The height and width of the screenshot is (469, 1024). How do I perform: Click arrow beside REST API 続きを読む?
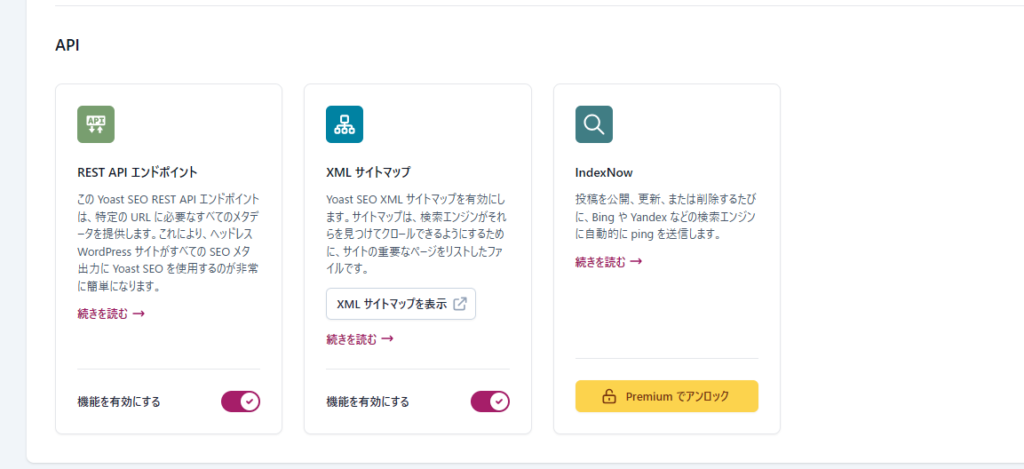(139, 314)
